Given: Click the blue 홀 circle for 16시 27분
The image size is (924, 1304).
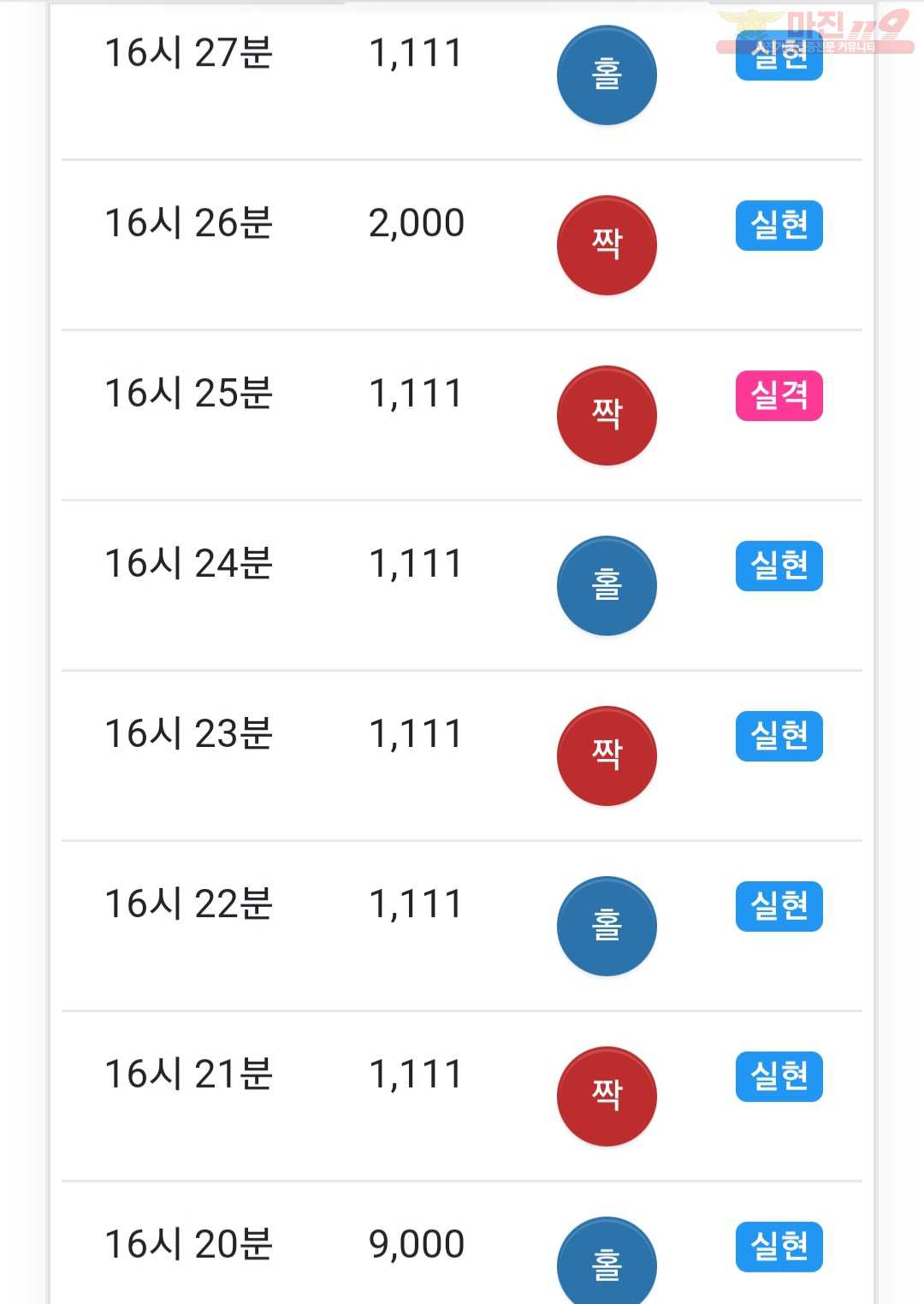Looking at the screenshot, I should click(x=607, y=75).
